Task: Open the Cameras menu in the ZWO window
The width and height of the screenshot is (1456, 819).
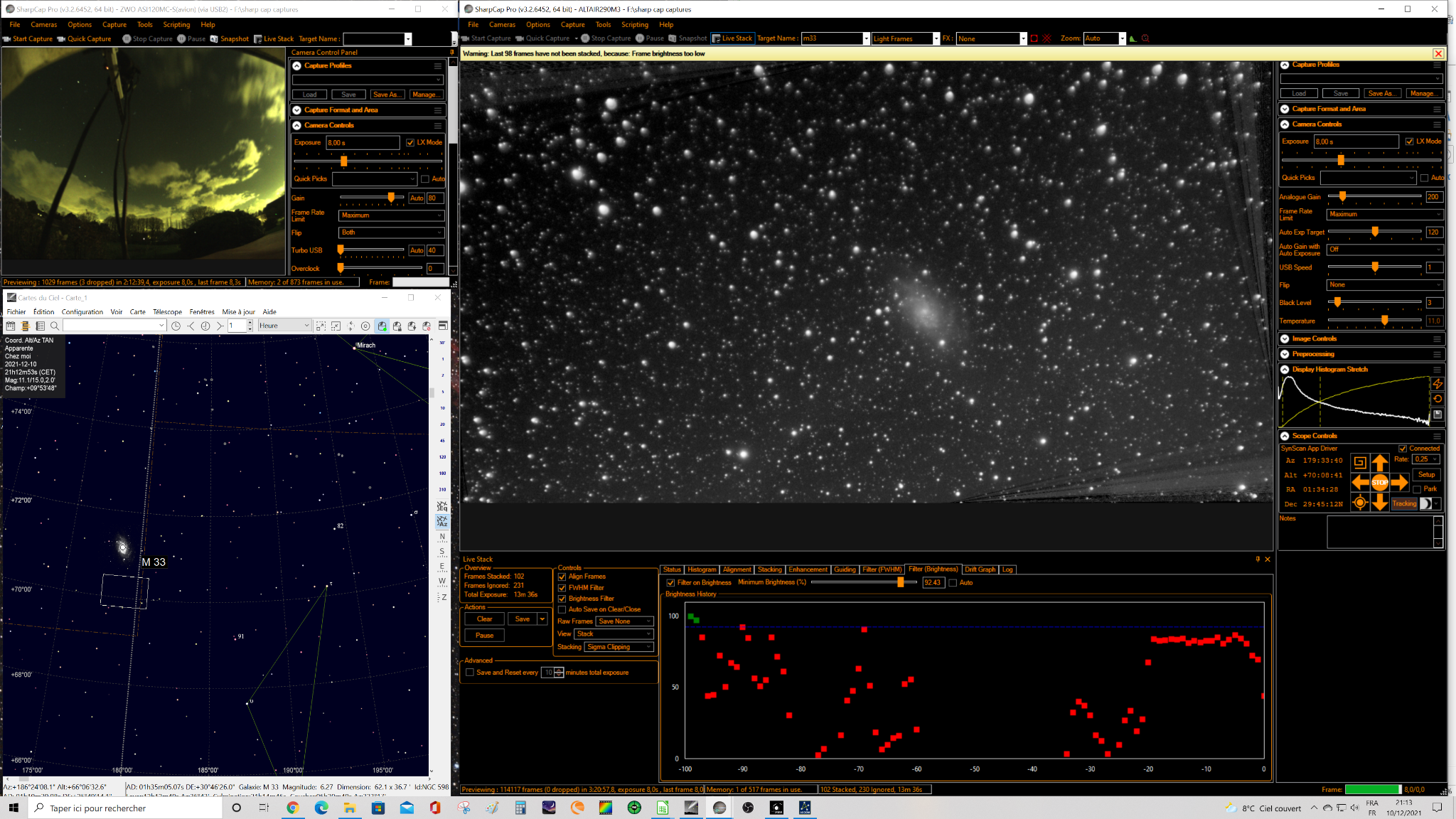Action: 43,25
